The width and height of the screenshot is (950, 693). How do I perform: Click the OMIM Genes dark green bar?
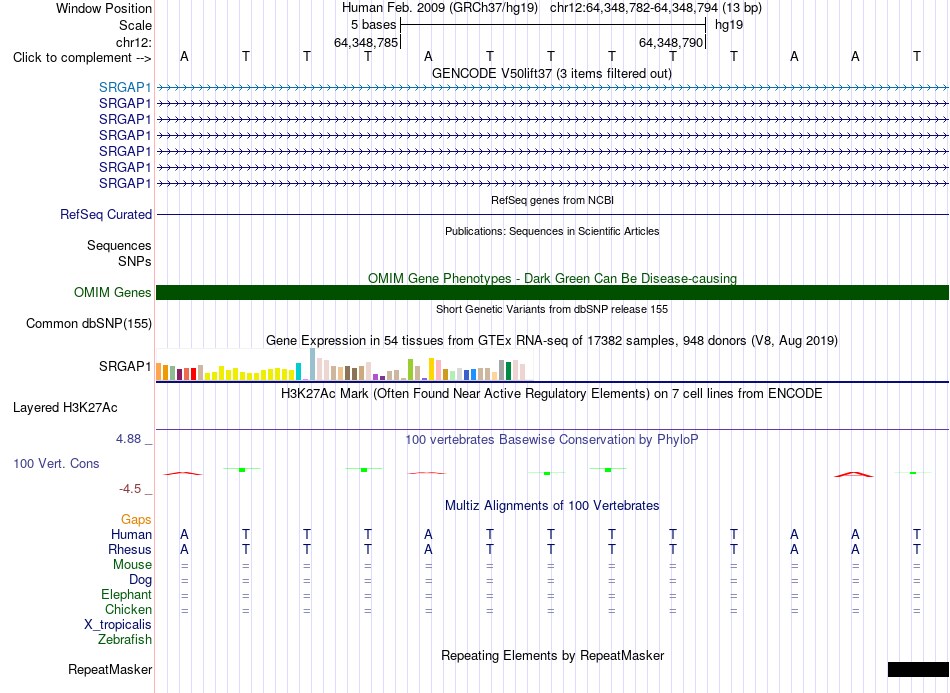tap(552, 293)
